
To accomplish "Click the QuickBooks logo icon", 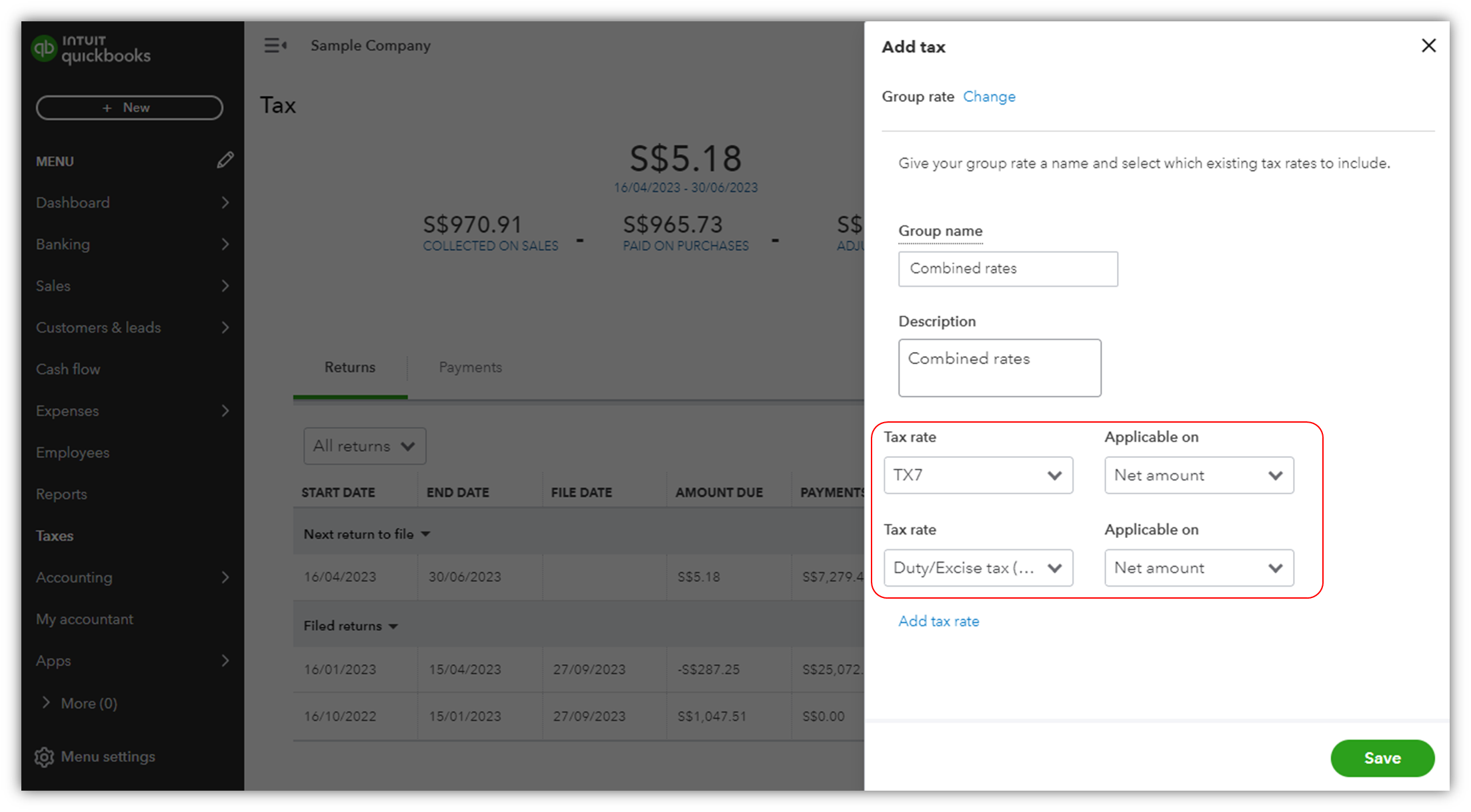I will 44,49.
